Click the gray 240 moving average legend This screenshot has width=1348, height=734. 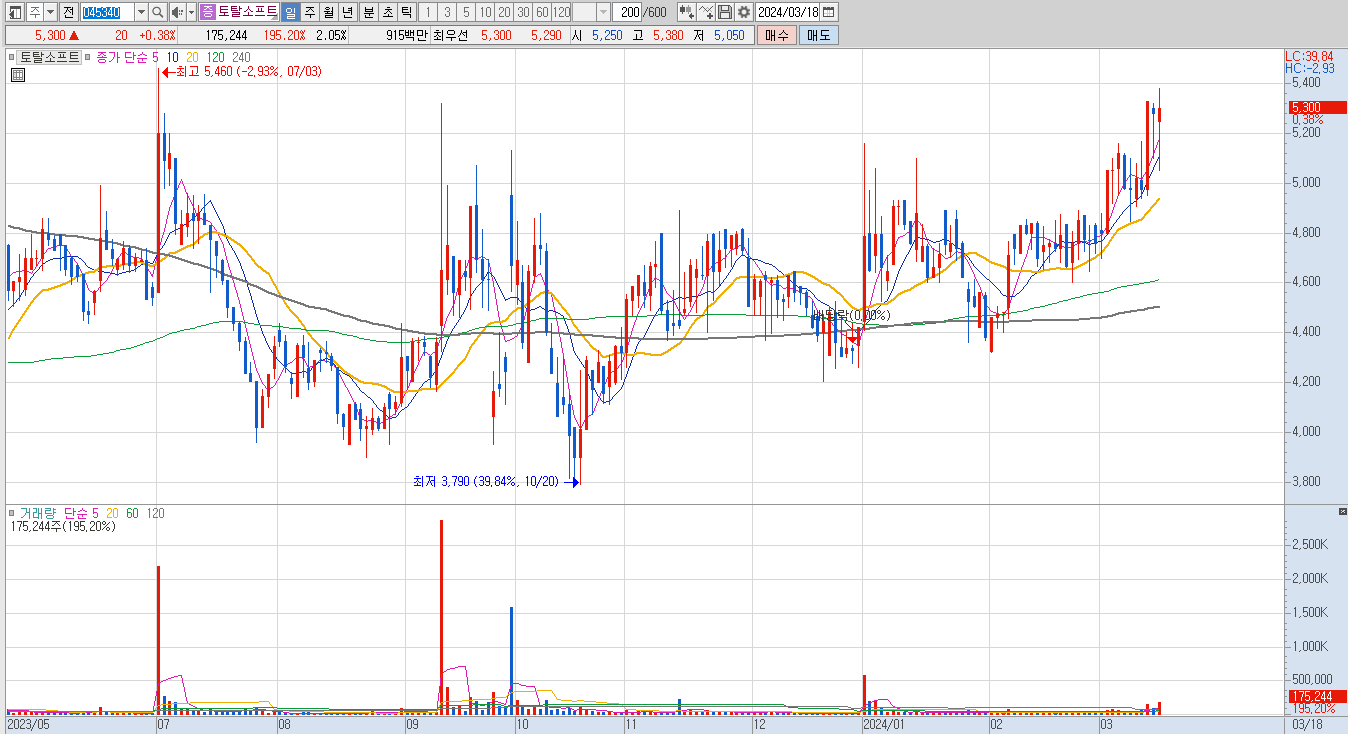coord(240,57)
